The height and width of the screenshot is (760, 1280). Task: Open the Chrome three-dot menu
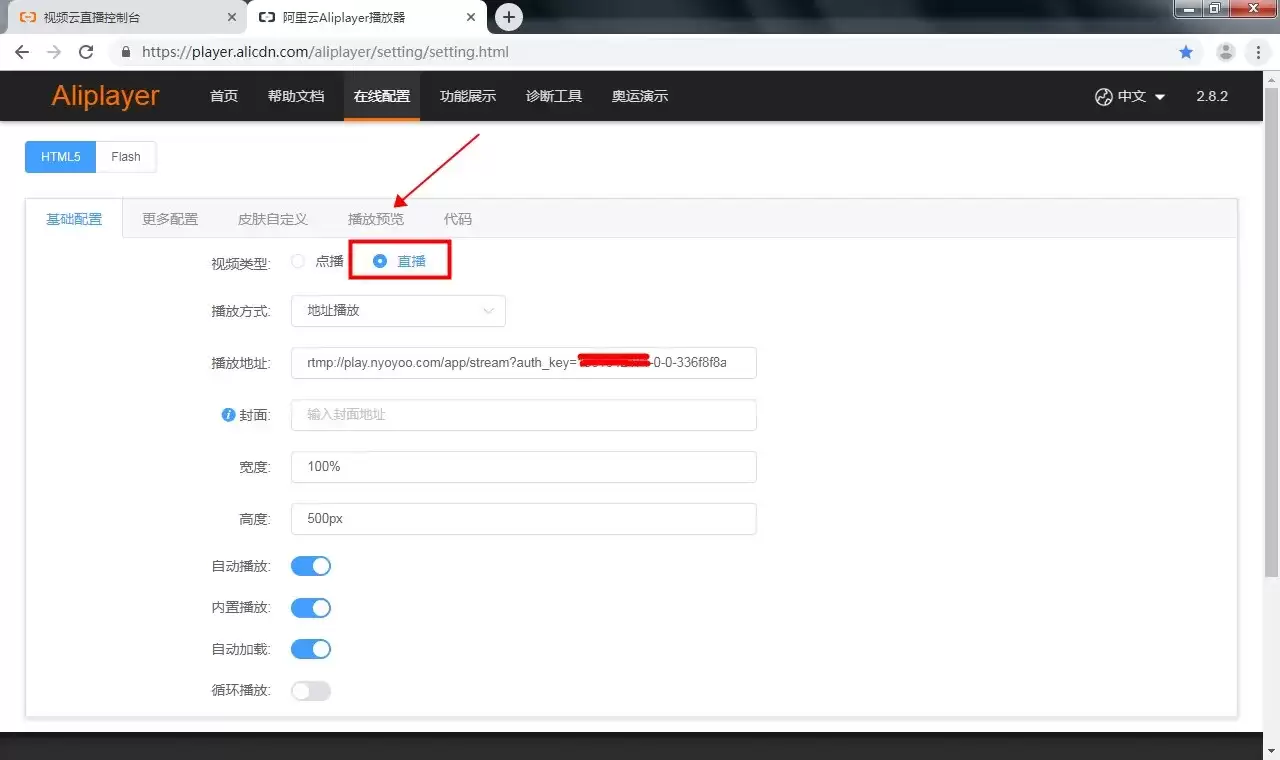[x=1258, y=52]
